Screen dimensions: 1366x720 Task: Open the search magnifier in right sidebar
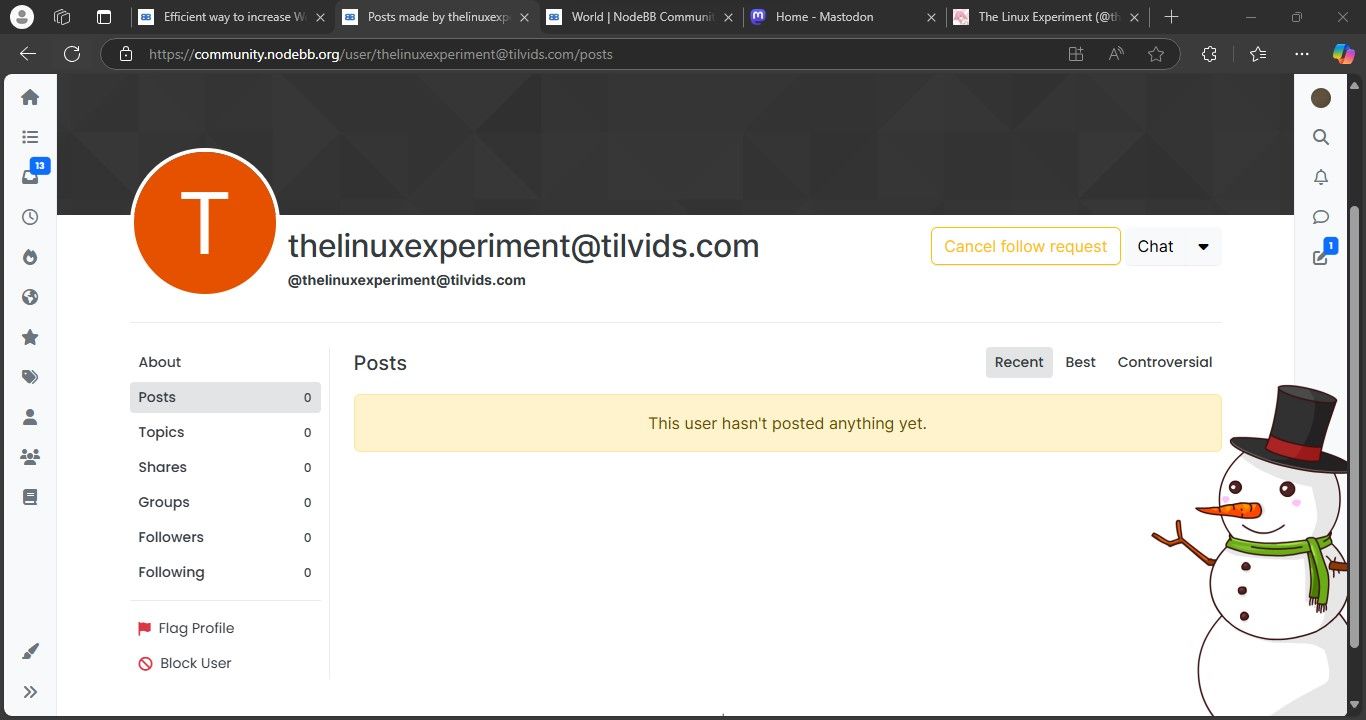click(x=1321, y=137)
